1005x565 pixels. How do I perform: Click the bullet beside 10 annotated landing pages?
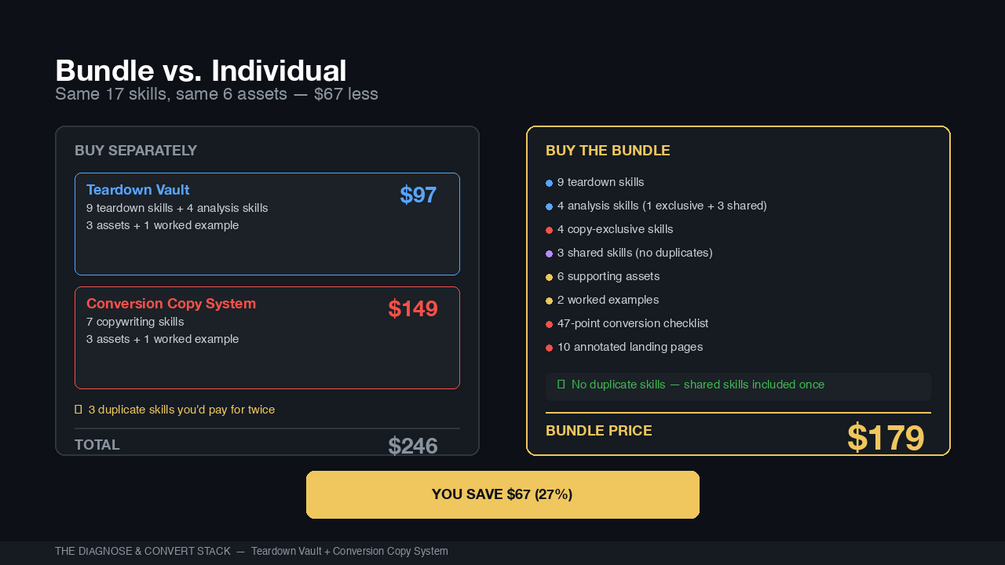coord(549,348)
